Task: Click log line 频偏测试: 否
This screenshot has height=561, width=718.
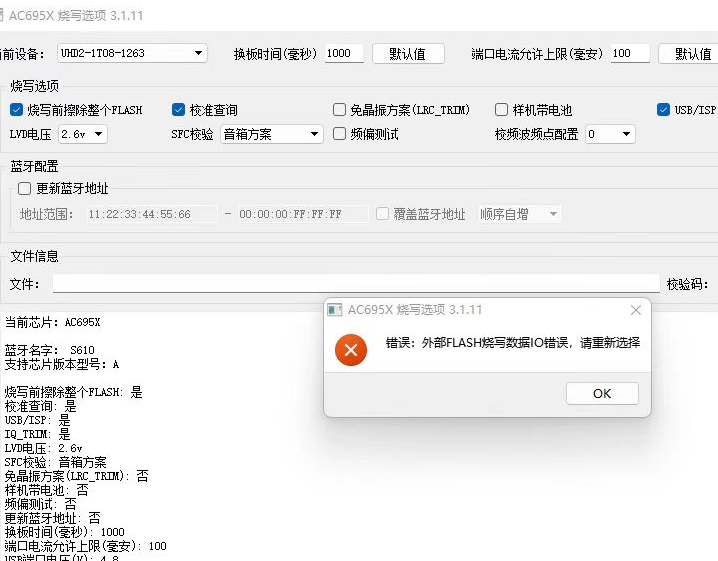Action: pyautogui.click(x=41, y=504)
